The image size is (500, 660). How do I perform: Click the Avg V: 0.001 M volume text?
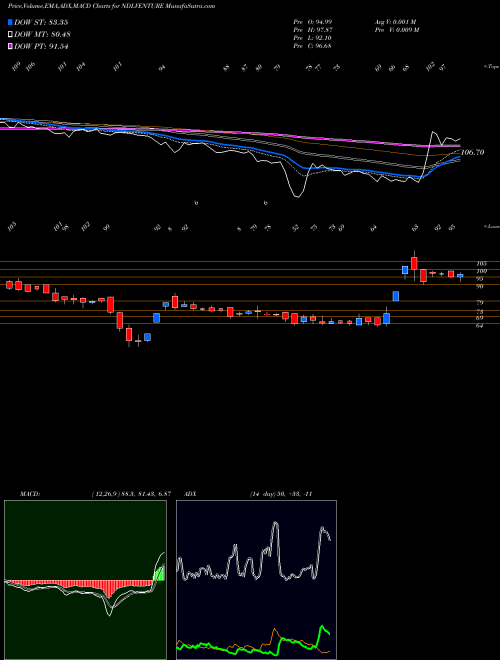(395, 22)
